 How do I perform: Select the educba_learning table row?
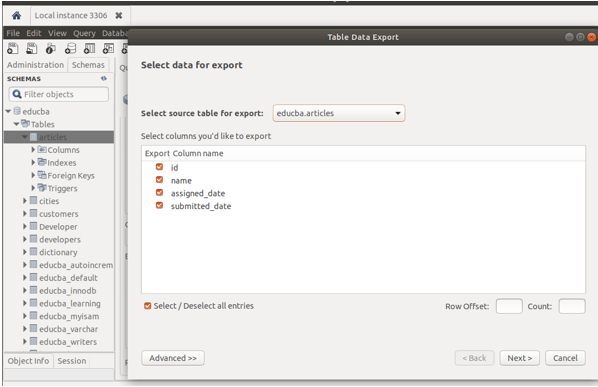pyautogui.click(x=59, y=303)
